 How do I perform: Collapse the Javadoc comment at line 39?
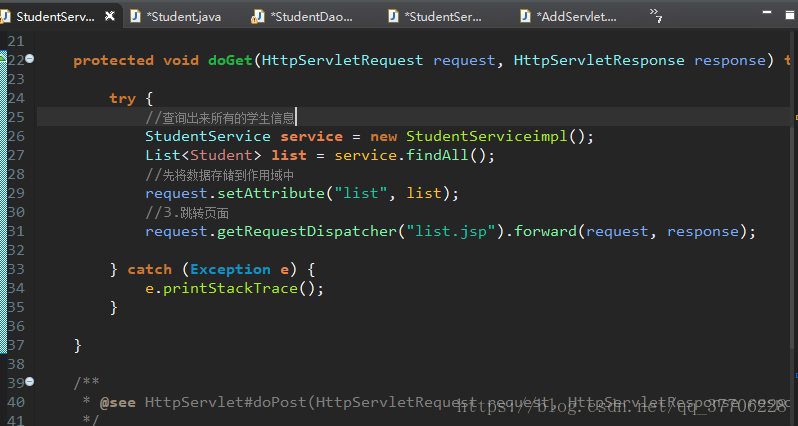point(30,381)
